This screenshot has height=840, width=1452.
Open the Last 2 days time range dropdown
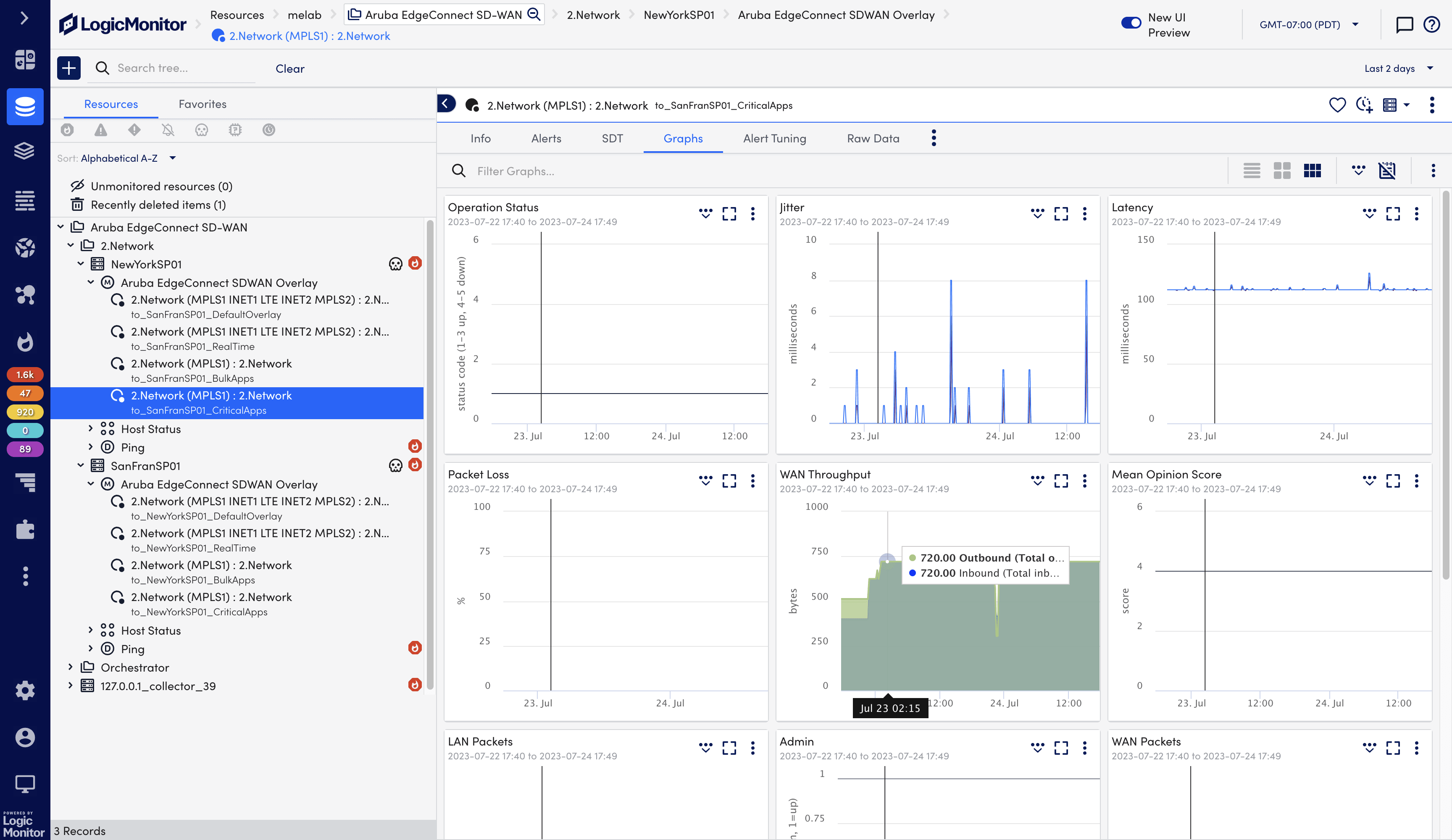click(x=1398, y=68)
